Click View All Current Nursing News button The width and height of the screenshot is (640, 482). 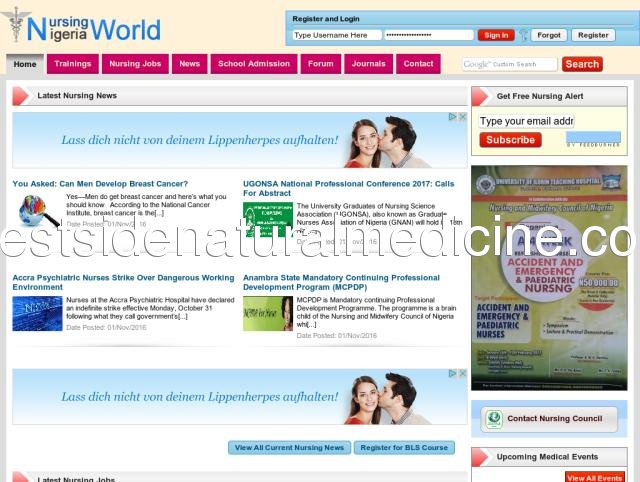coord(289,448)
